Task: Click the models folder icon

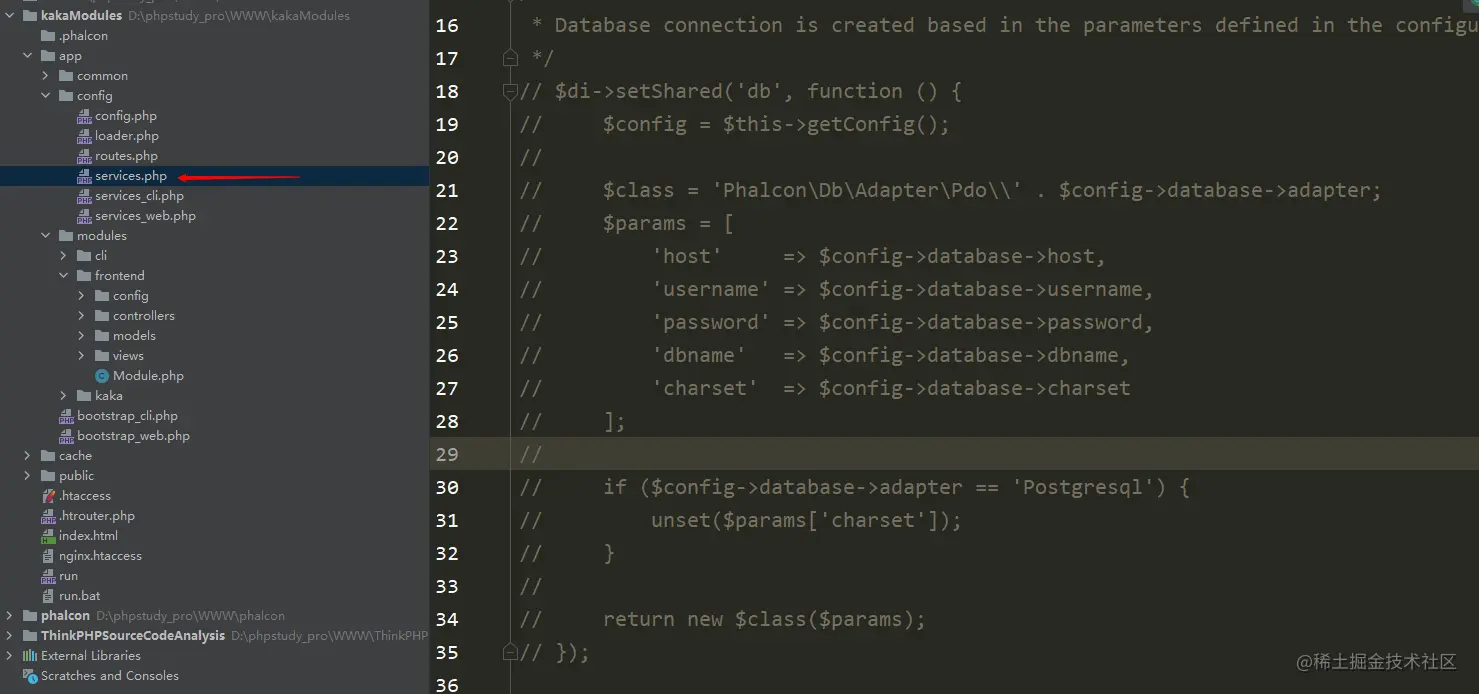Action: [102, 336]
